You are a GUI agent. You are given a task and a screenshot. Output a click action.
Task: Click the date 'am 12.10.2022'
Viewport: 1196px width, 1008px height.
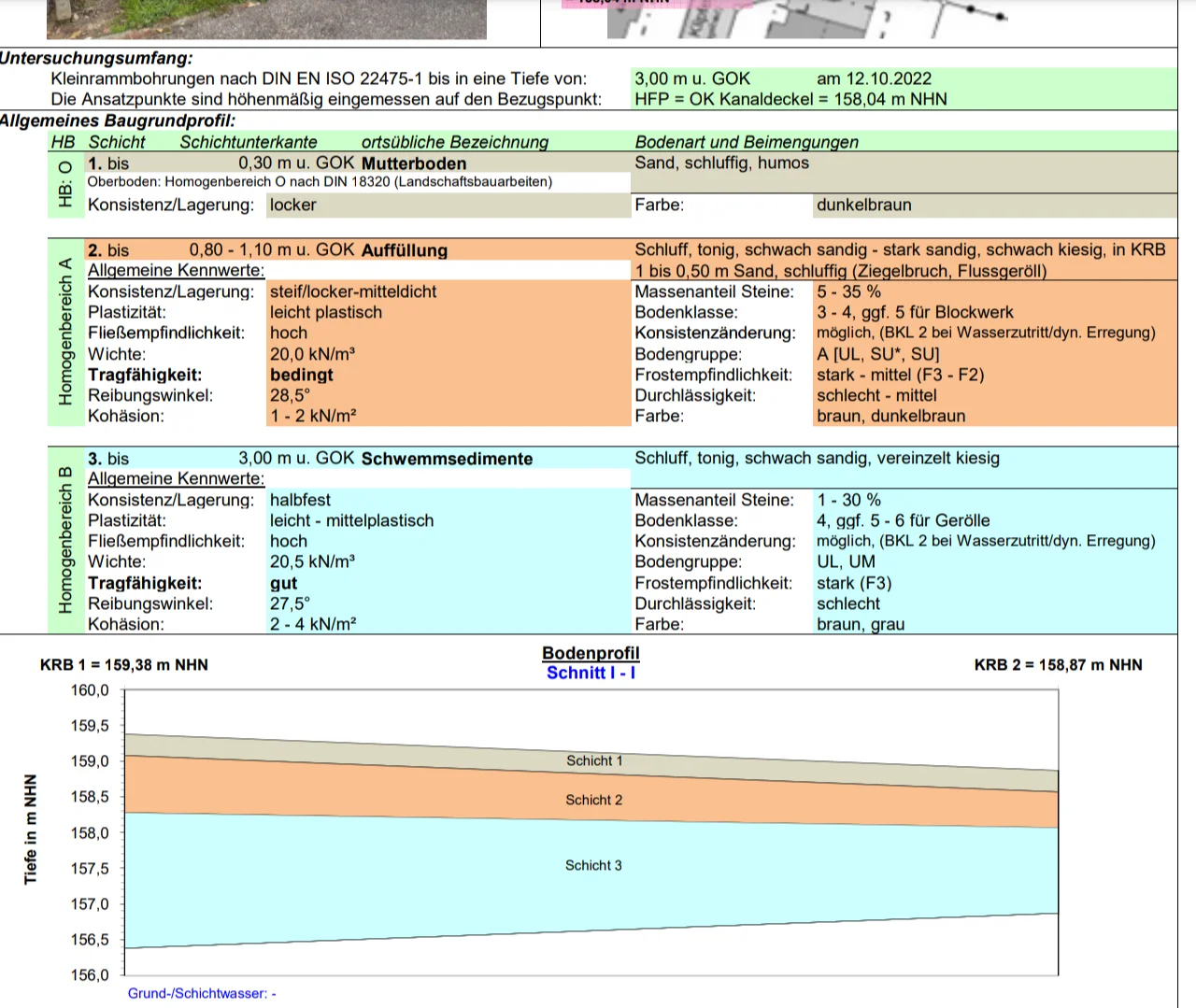[x=874, y=78]
